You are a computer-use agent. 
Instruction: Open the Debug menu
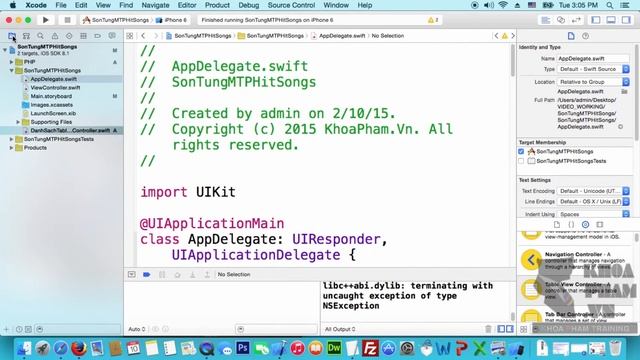pos(249,5)
